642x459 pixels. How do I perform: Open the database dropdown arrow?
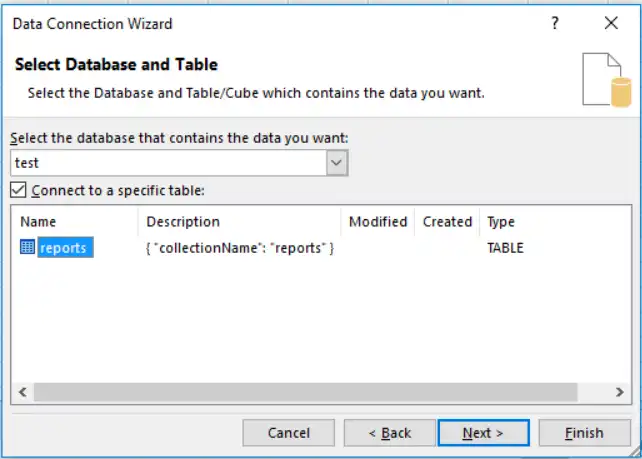click(337, 162)
